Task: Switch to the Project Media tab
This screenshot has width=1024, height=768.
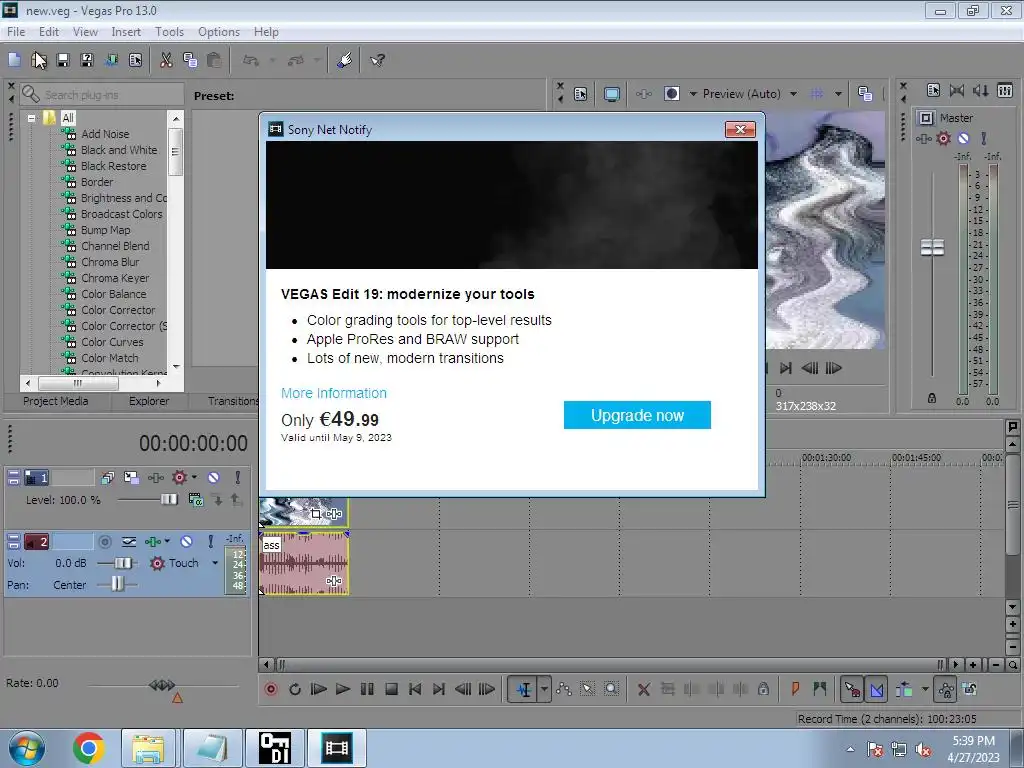Action: click(x=56, y=401)
